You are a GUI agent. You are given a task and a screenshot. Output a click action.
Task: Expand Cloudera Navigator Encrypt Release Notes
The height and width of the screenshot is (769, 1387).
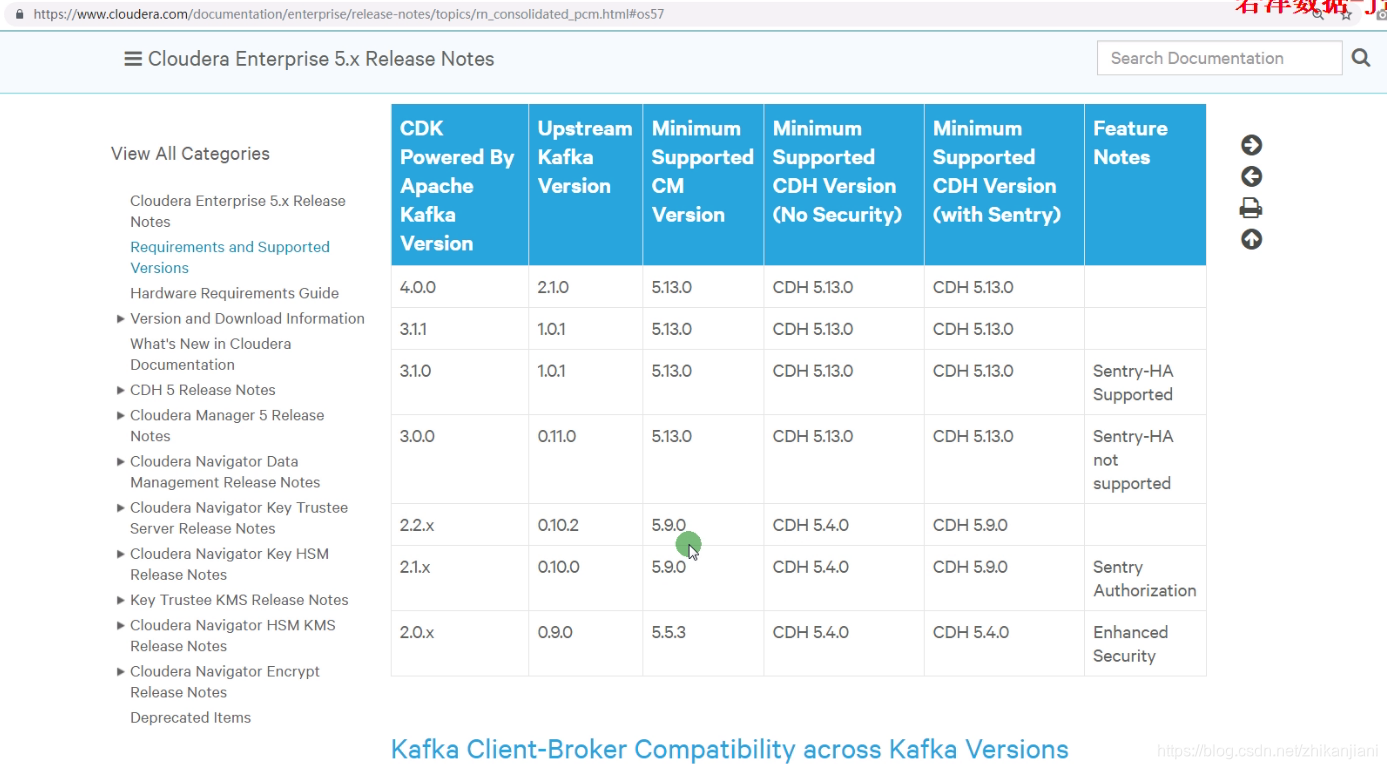point(121,672)
